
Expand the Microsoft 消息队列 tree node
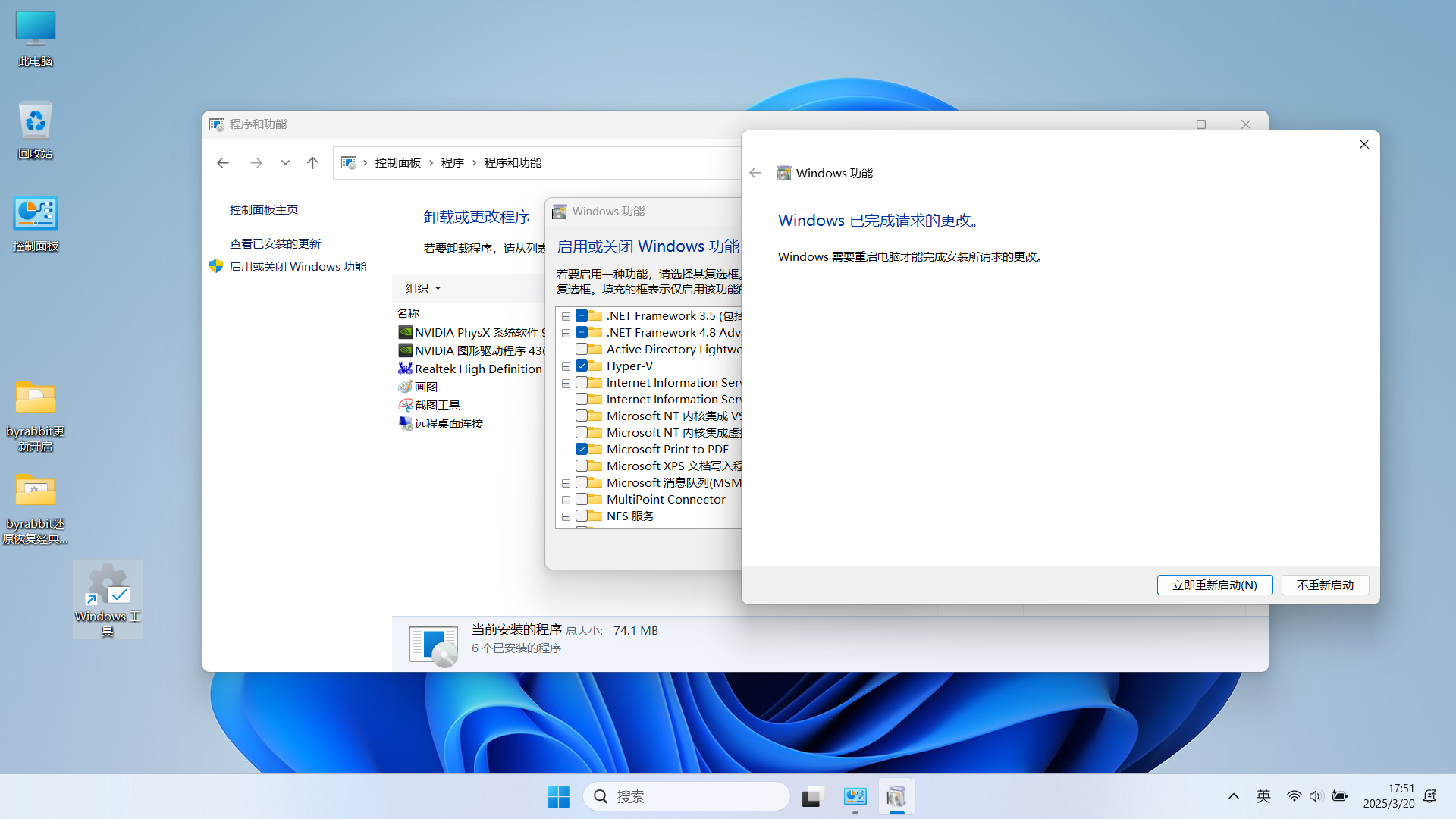[566, 484]
